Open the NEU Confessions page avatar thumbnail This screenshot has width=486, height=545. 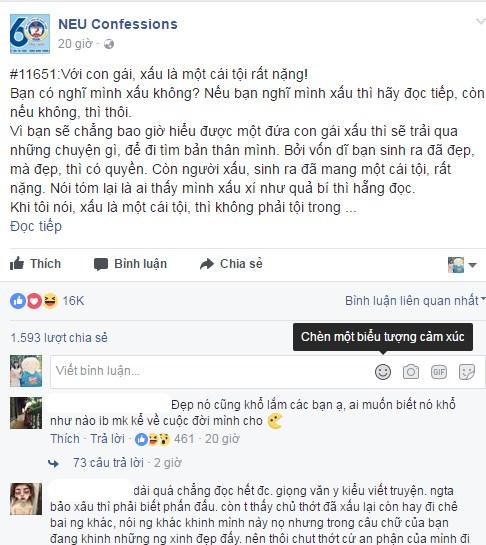[30, 34]
